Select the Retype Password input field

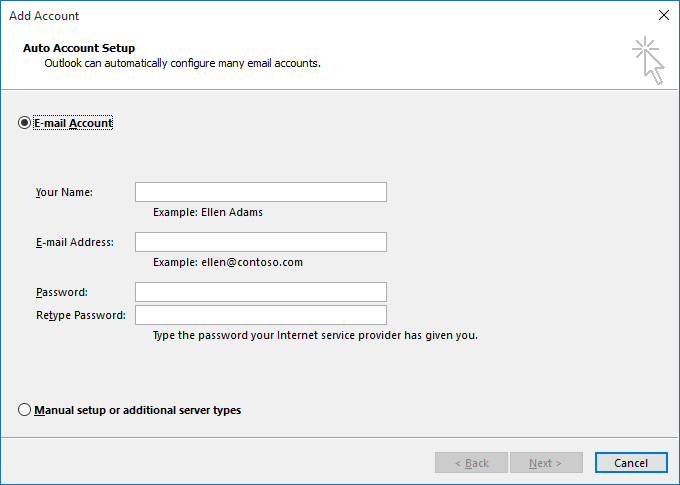(260, 315)
